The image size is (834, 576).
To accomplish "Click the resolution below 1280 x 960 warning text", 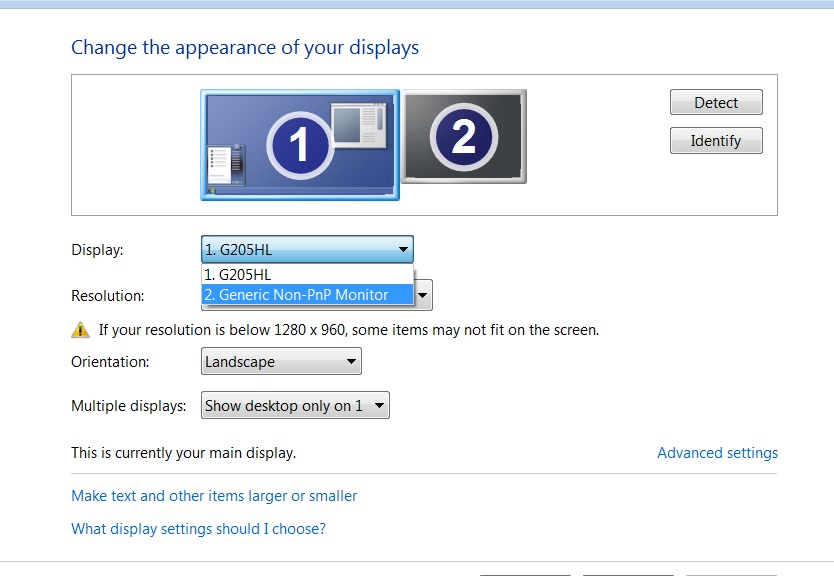I will point(349,330).
